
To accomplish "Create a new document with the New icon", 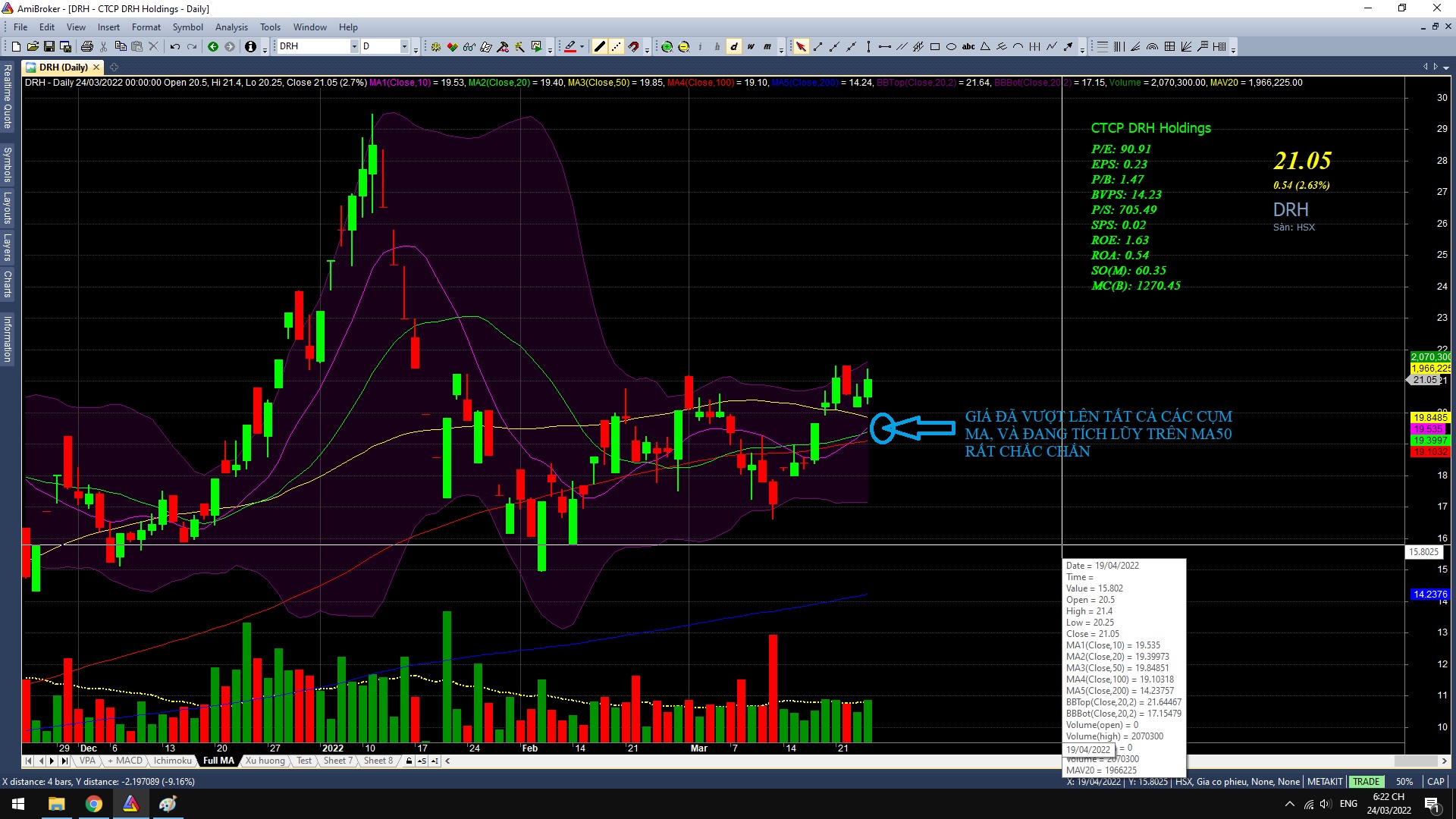I will pyautogui.click(x=16, y=47).
